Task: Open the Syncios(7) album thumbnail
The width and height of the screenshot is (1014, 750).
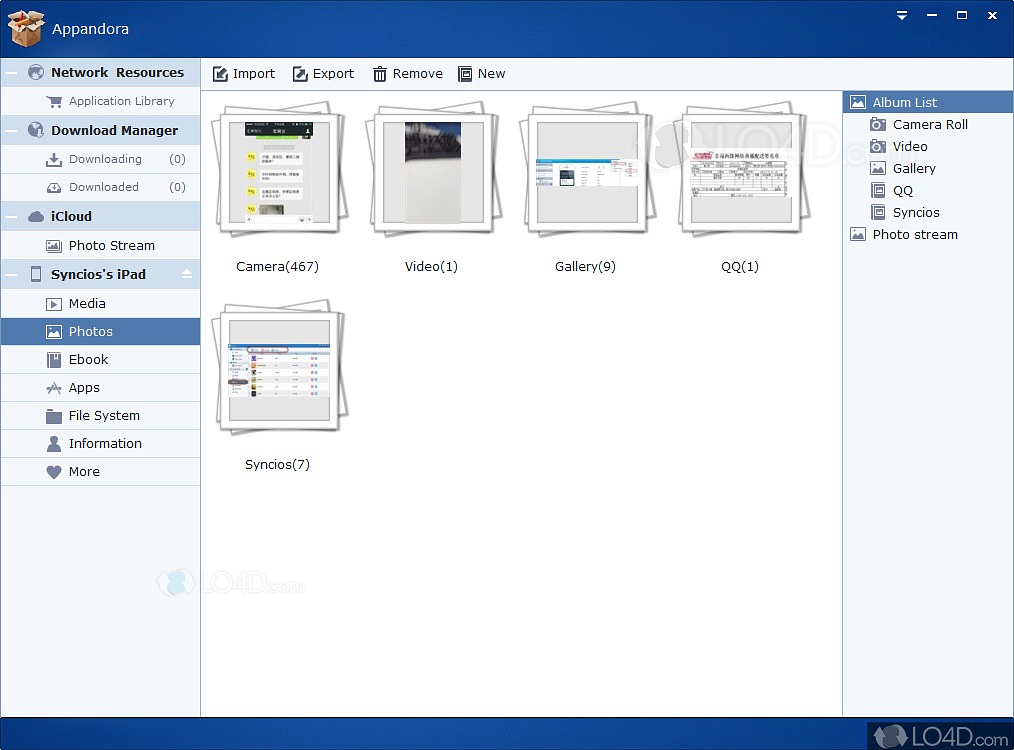Action: [x=278, y=369]
